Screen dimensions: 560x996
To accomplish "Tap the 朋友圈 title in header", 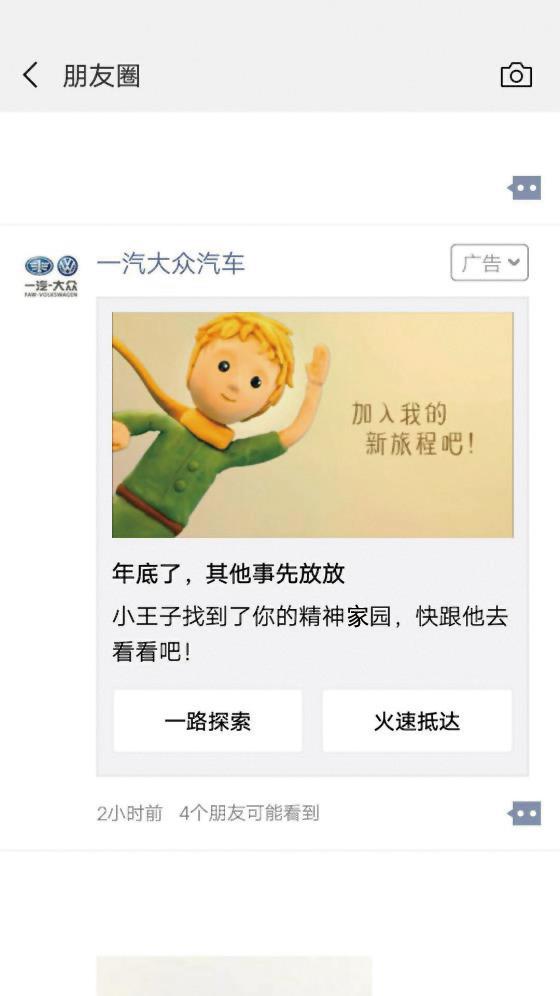I will click(102, 76).
